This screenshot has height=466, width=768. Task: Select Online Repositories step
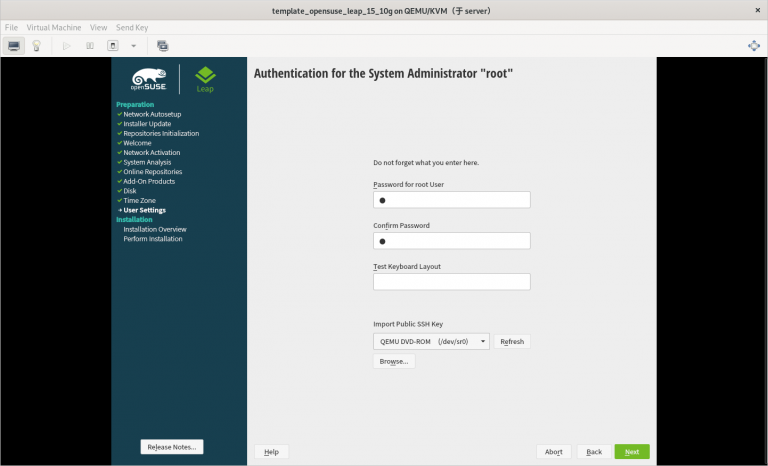[x=153, y=172]
